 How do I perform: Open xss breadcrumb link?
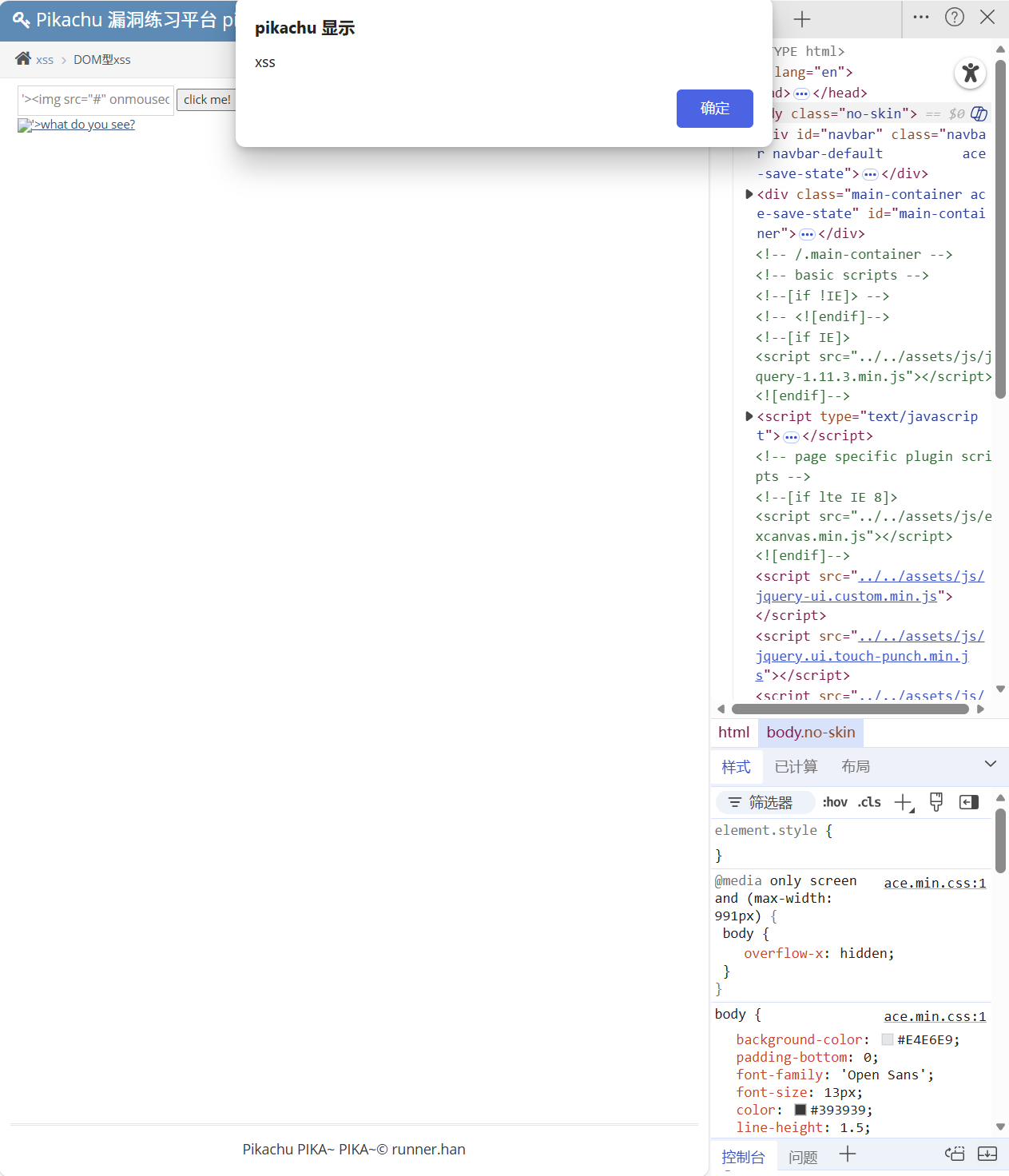[45, 60]
